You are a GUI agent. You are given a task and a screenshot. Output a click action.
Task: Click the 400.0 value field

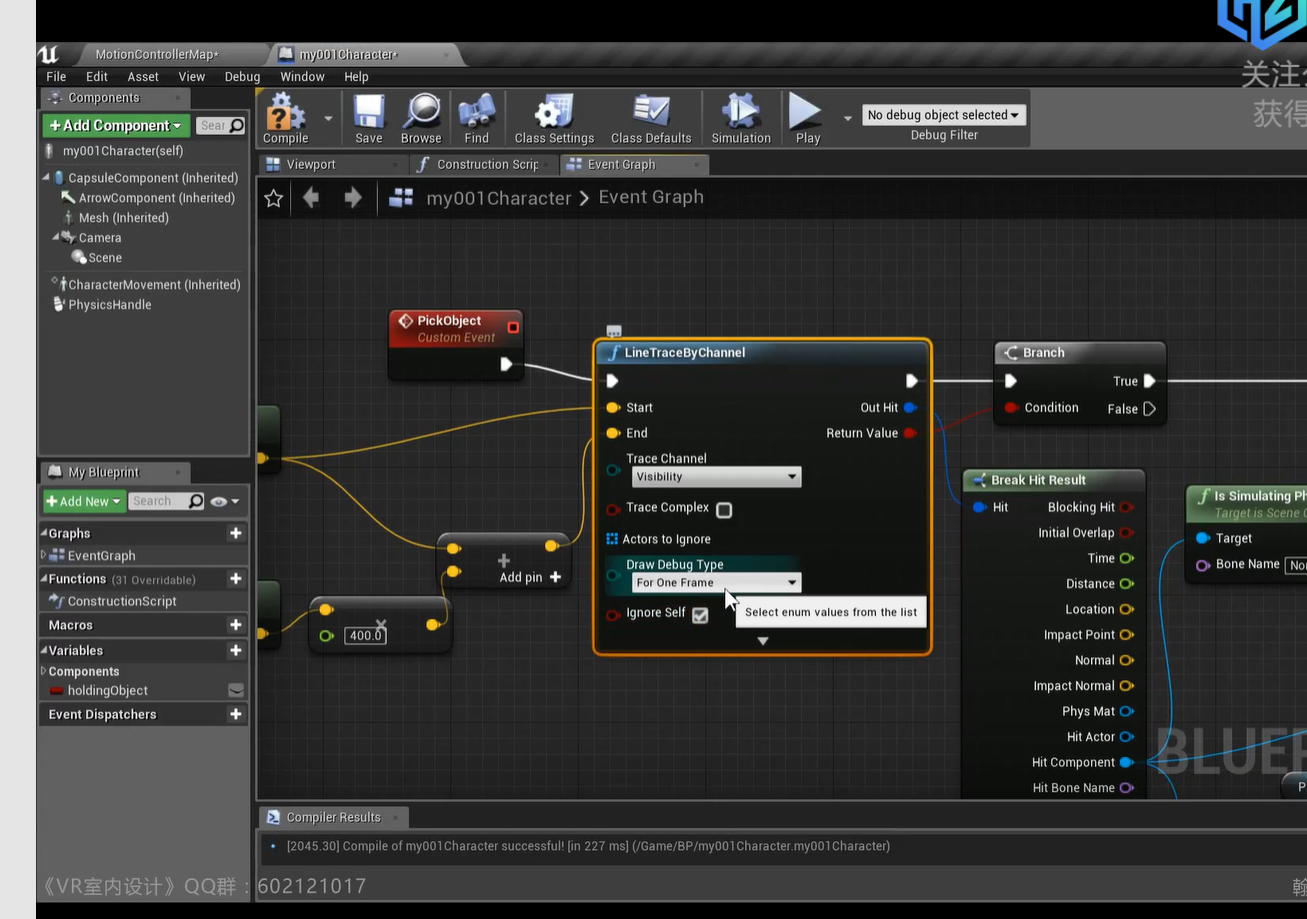coord(365,635)
